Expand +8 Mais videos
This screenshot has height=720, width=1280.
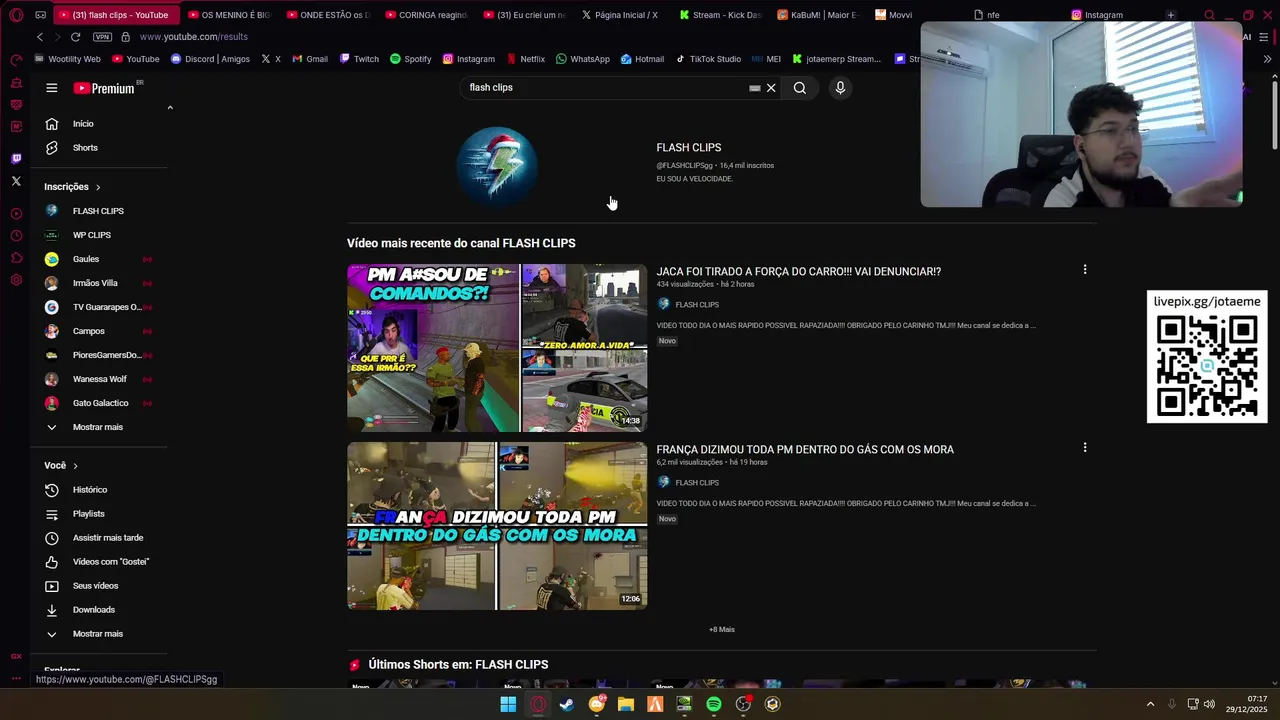pyautogui.click(x=722, y=630)
